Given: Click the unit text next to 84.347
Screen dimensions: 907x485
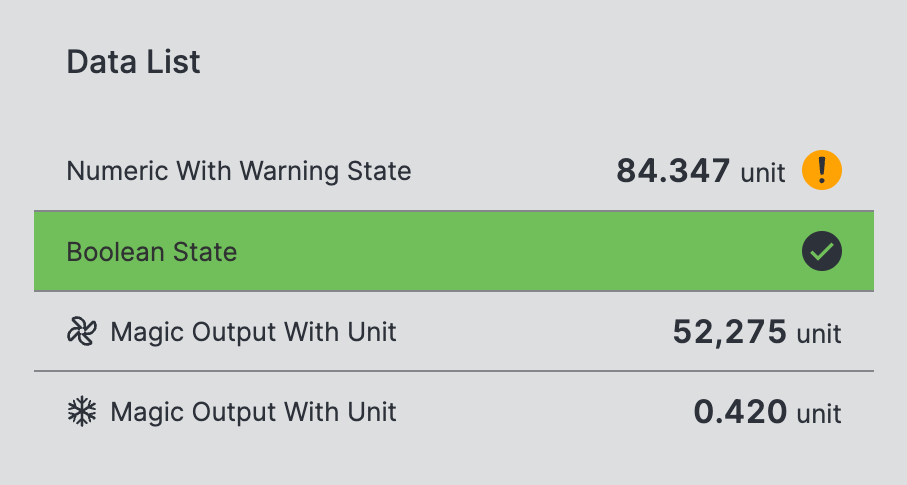Looking at the screenshot, I should 763,173.
